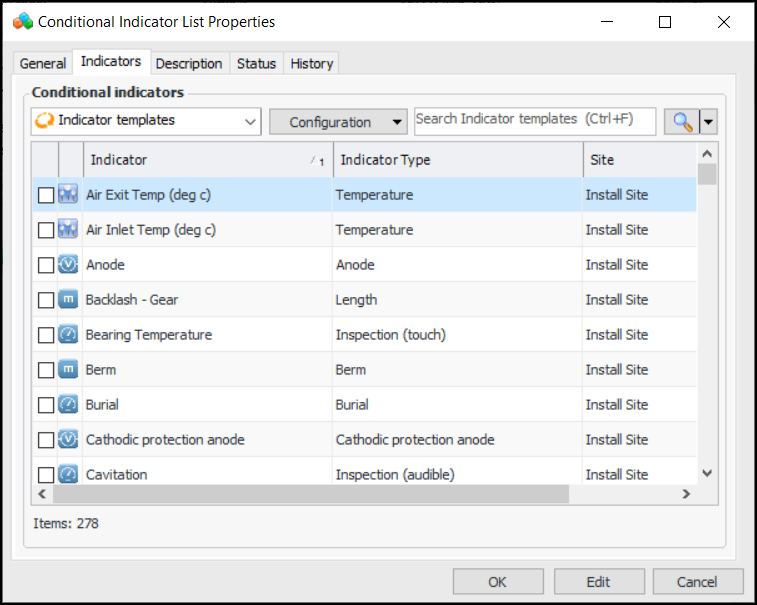Image resolution: width=757 pixels, height=605 pixels.
Task: Switch to the General tab
Action: [x=43, y=63]
